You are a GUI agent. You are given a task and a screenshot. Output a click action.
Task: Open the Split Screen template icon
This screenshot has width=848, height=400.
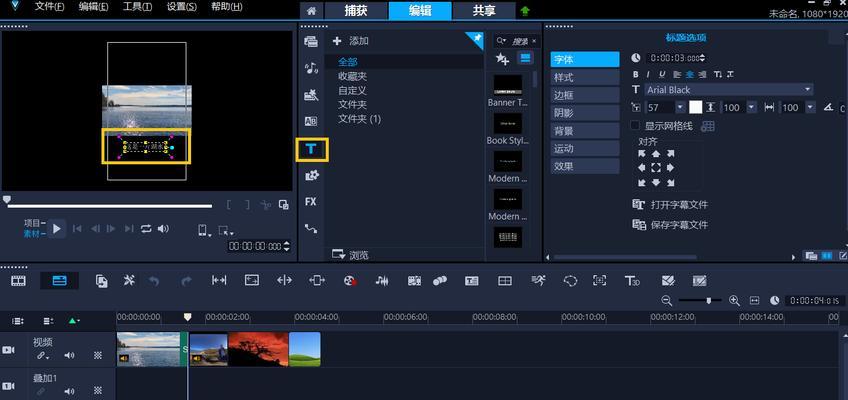[x=505, y=281]
